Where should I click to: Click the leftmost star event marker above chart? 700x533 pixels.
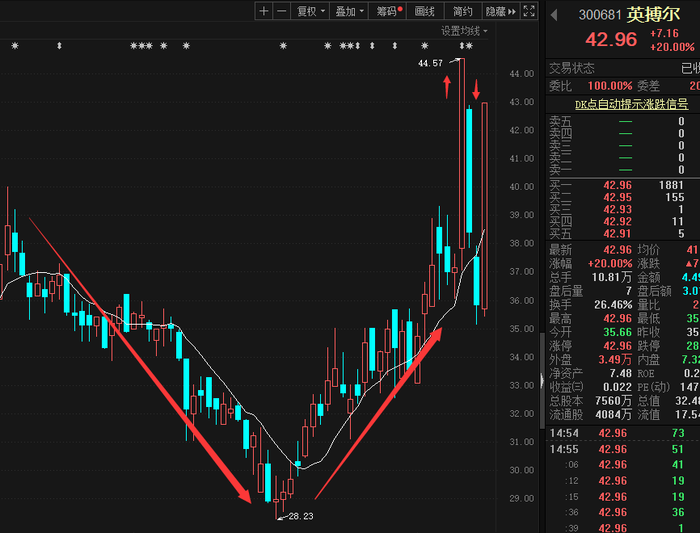[15, 46]
